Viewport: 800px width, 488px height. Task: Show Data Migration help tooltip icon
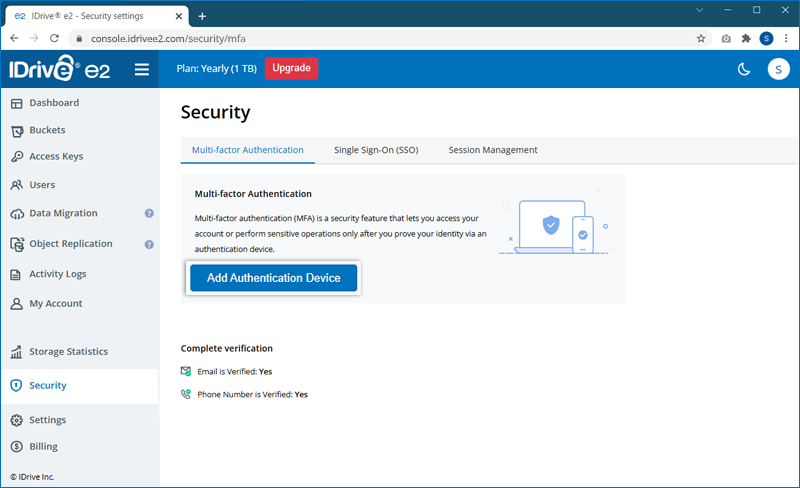click(x=149, y=214)
